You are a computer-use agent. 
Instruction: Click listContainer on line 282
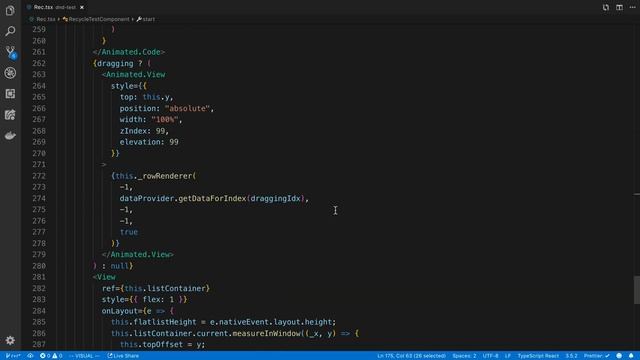click(176, 289)
